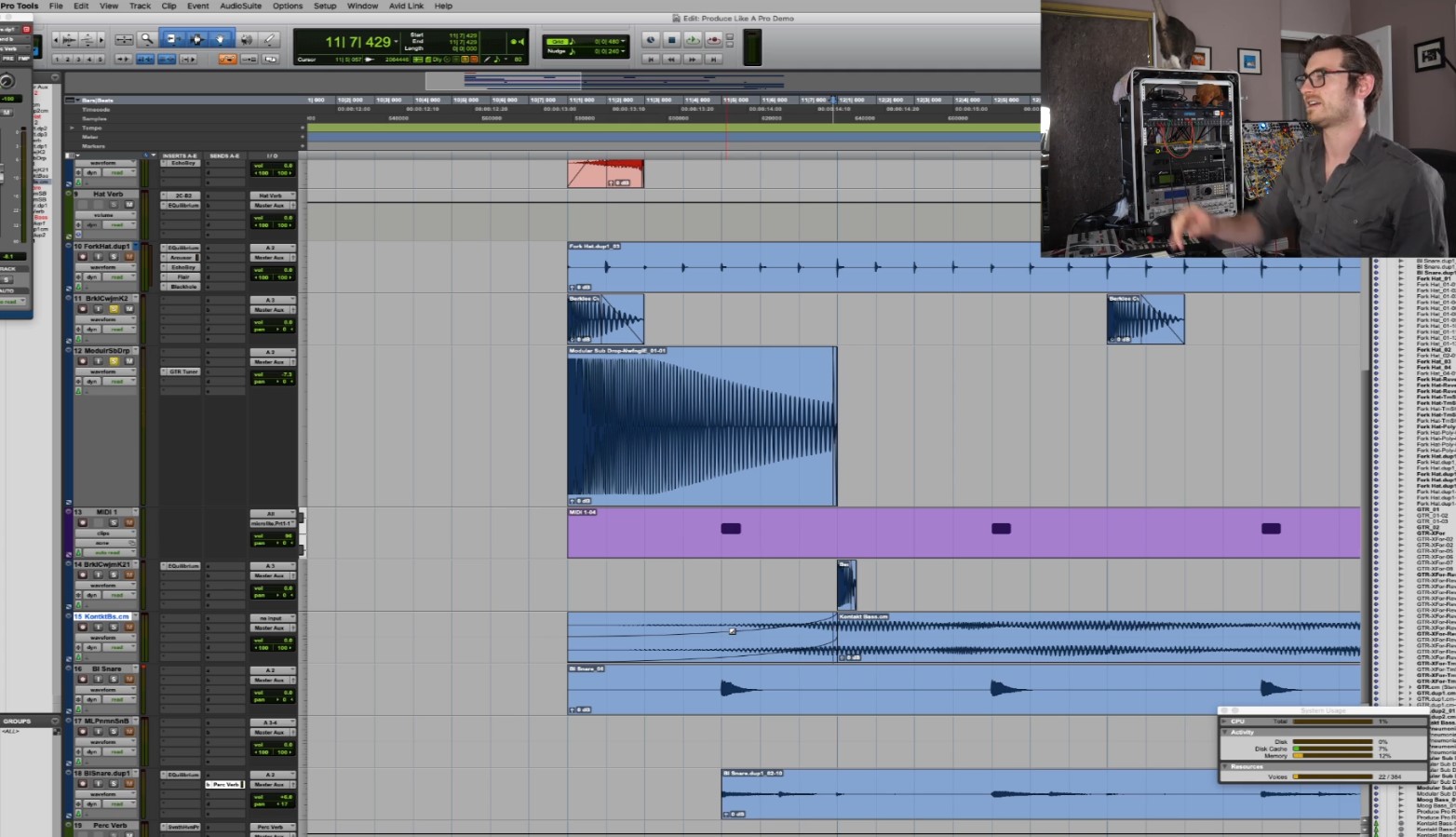1456x837 pixels.
Task: Click the Perc Verb send on BlSnare.dup1
Action: pos(224,784)
